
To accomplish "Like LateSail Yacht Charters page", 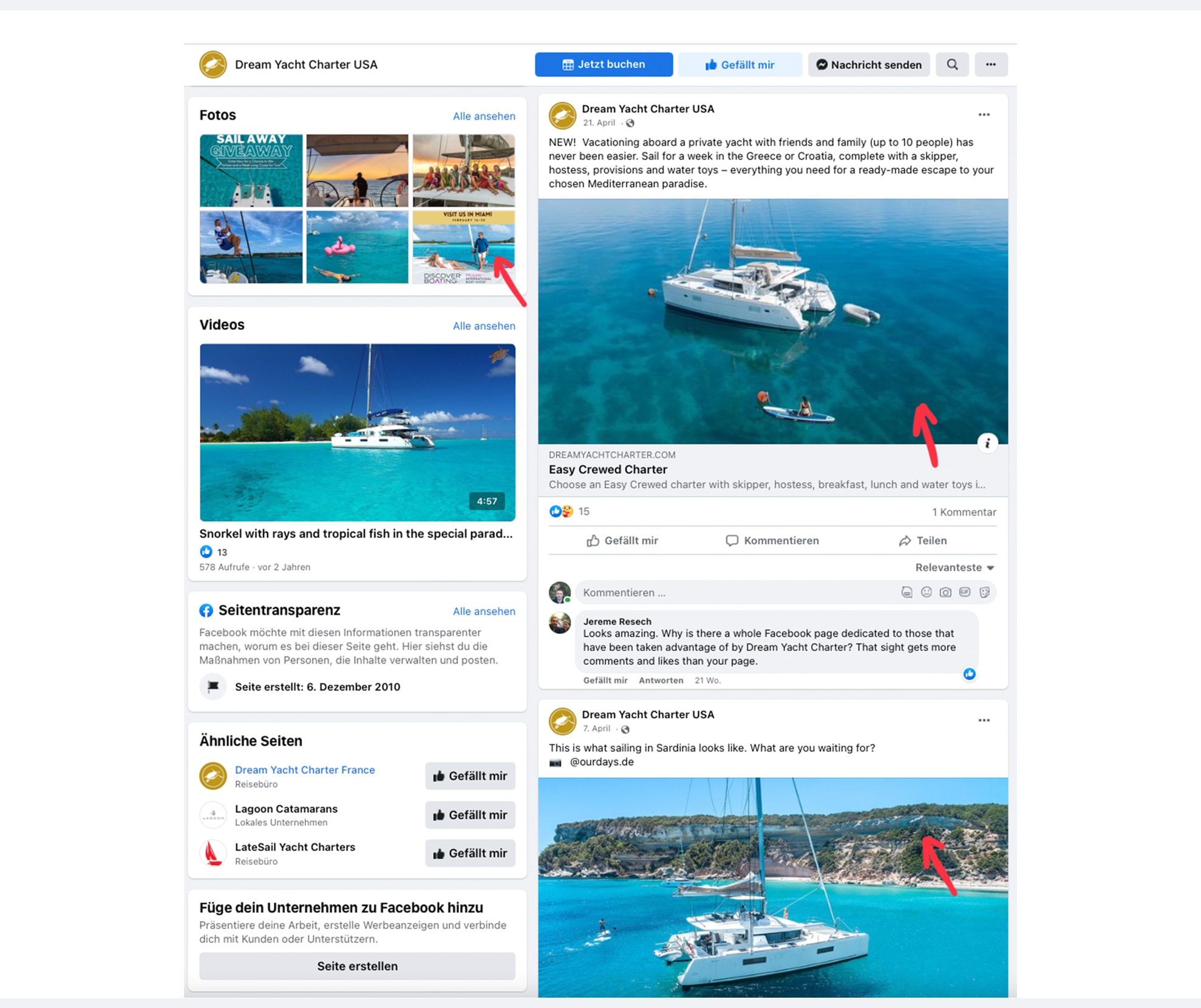I will [470, 853].
